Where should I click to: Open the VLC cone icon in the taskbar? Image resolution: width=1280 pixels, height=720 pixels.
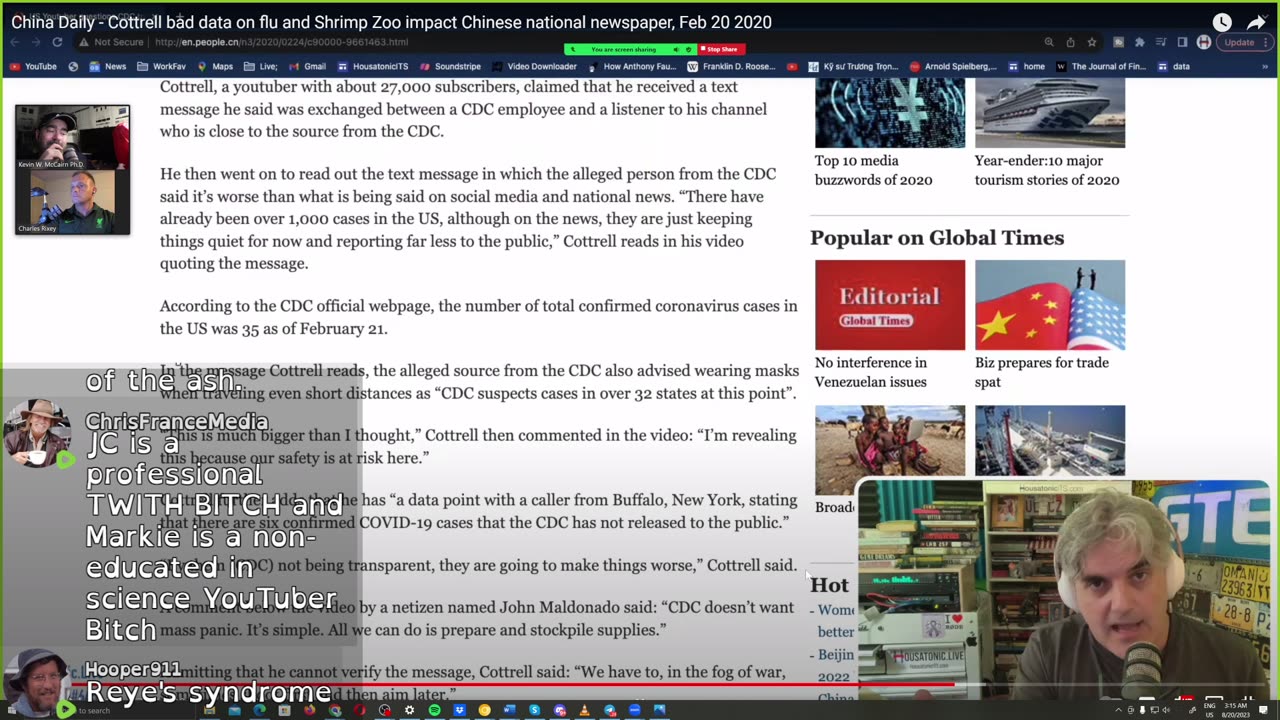coord(585,710)
